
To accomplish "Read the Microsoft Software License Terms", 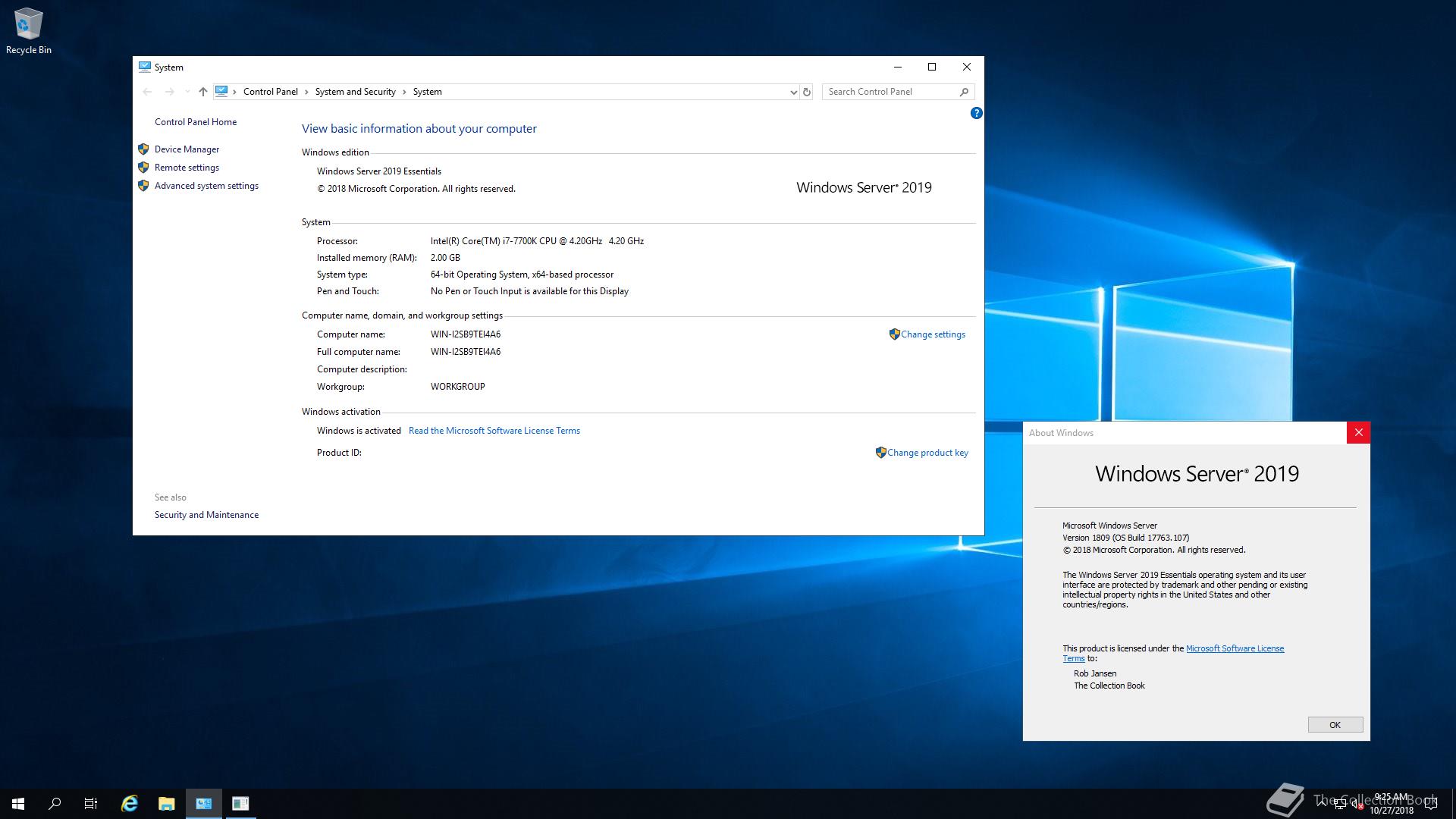I will (494, 431).
